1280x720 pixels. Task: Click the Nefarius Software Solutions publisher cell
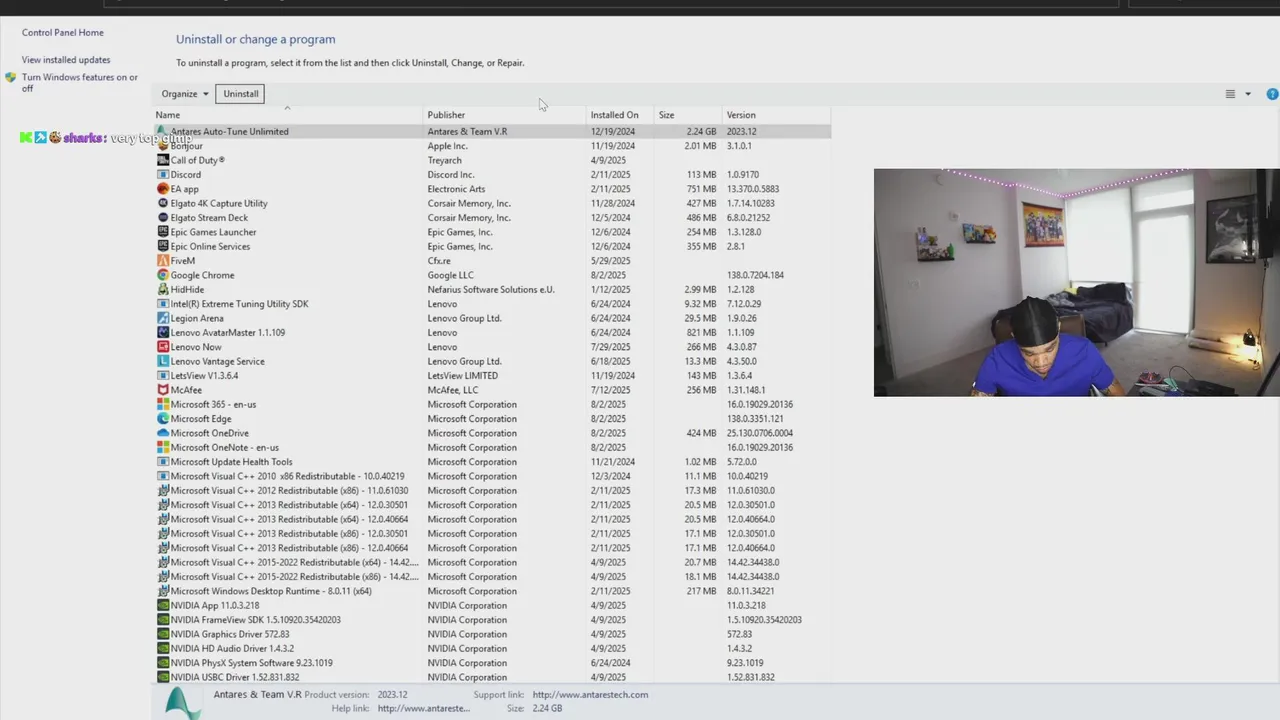pos(491,290)
